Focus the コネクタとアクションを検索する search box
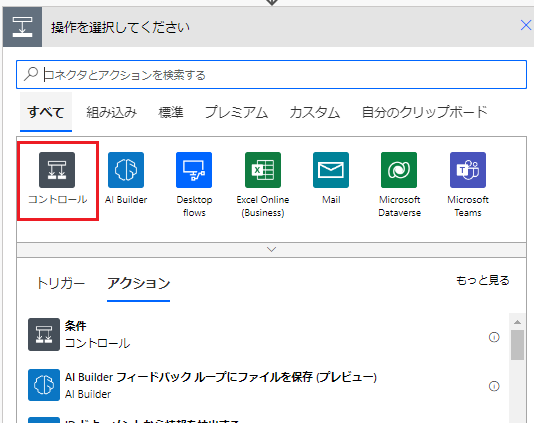Viewport: 534px width, 423px height. pyautogui.click(x=271, y=74)
